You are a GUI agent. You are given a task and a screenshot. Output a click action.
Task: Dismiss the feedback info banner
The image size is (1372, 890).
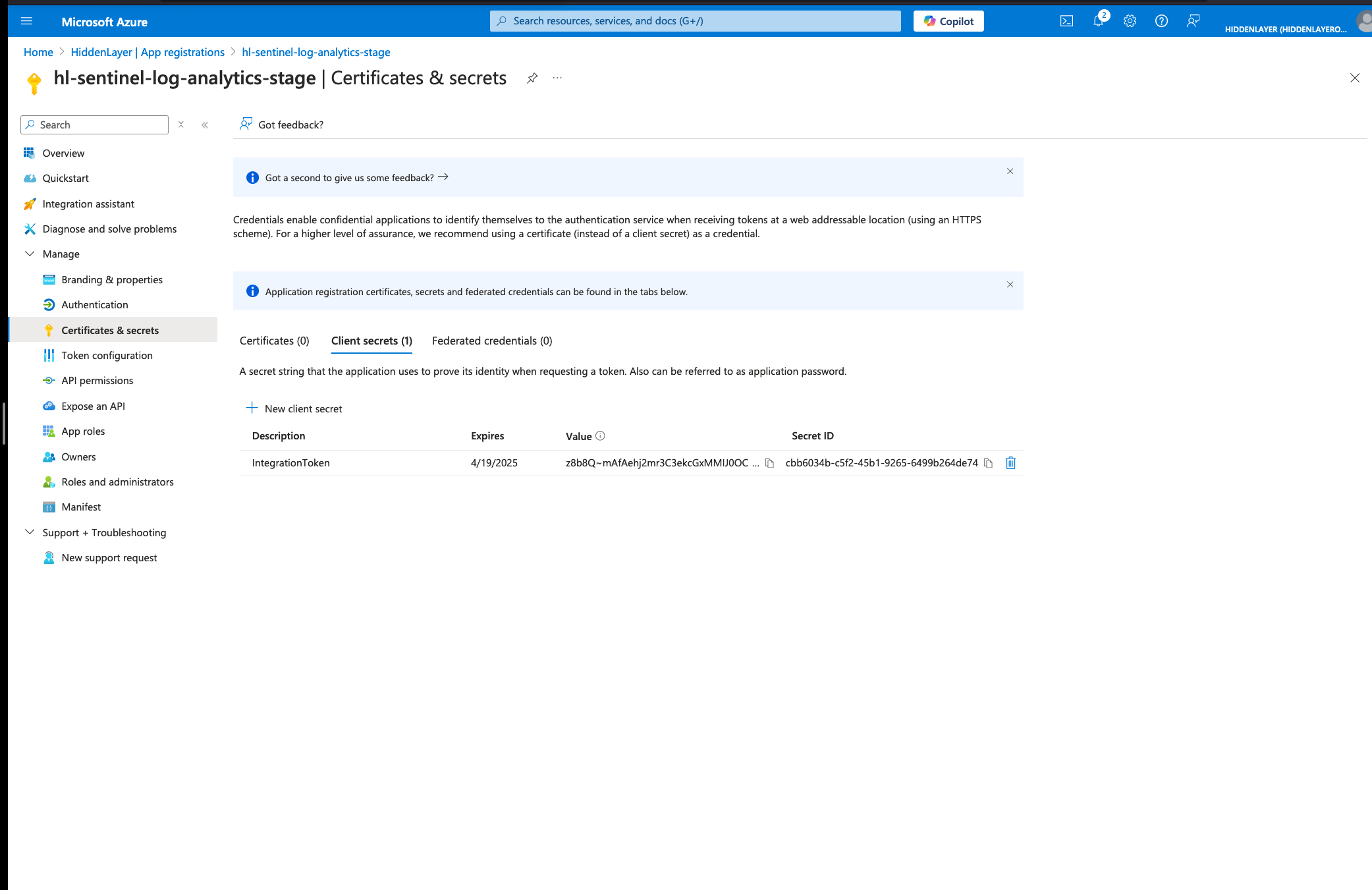click(x=1010, y=171)
